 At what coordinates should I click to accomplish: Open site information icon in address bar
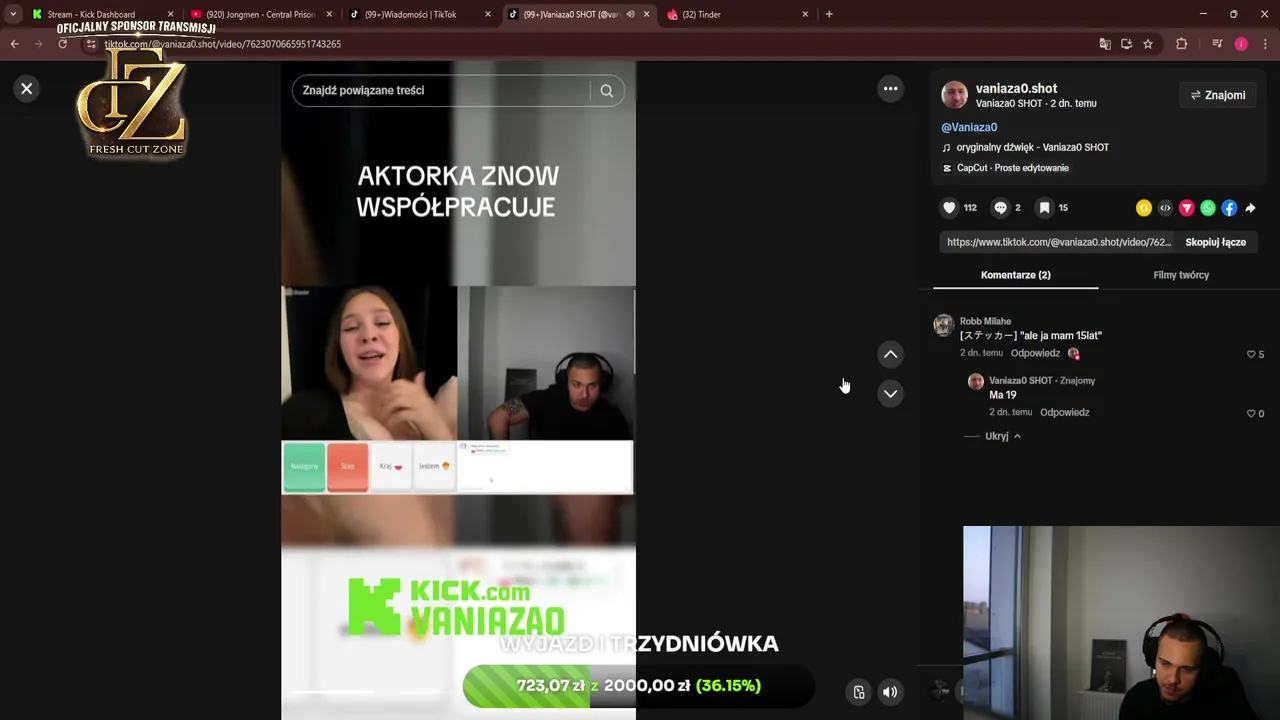click(x=90, y=44)
